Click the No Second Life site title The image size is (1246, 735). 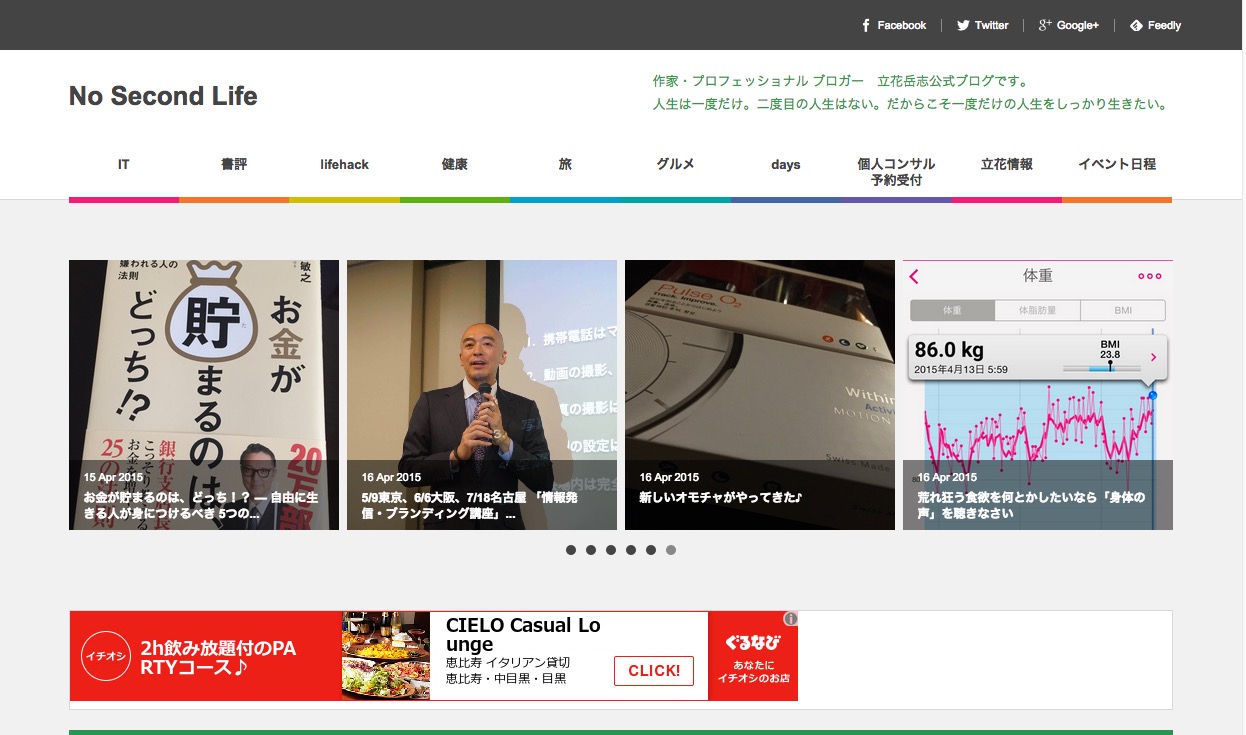163,96
